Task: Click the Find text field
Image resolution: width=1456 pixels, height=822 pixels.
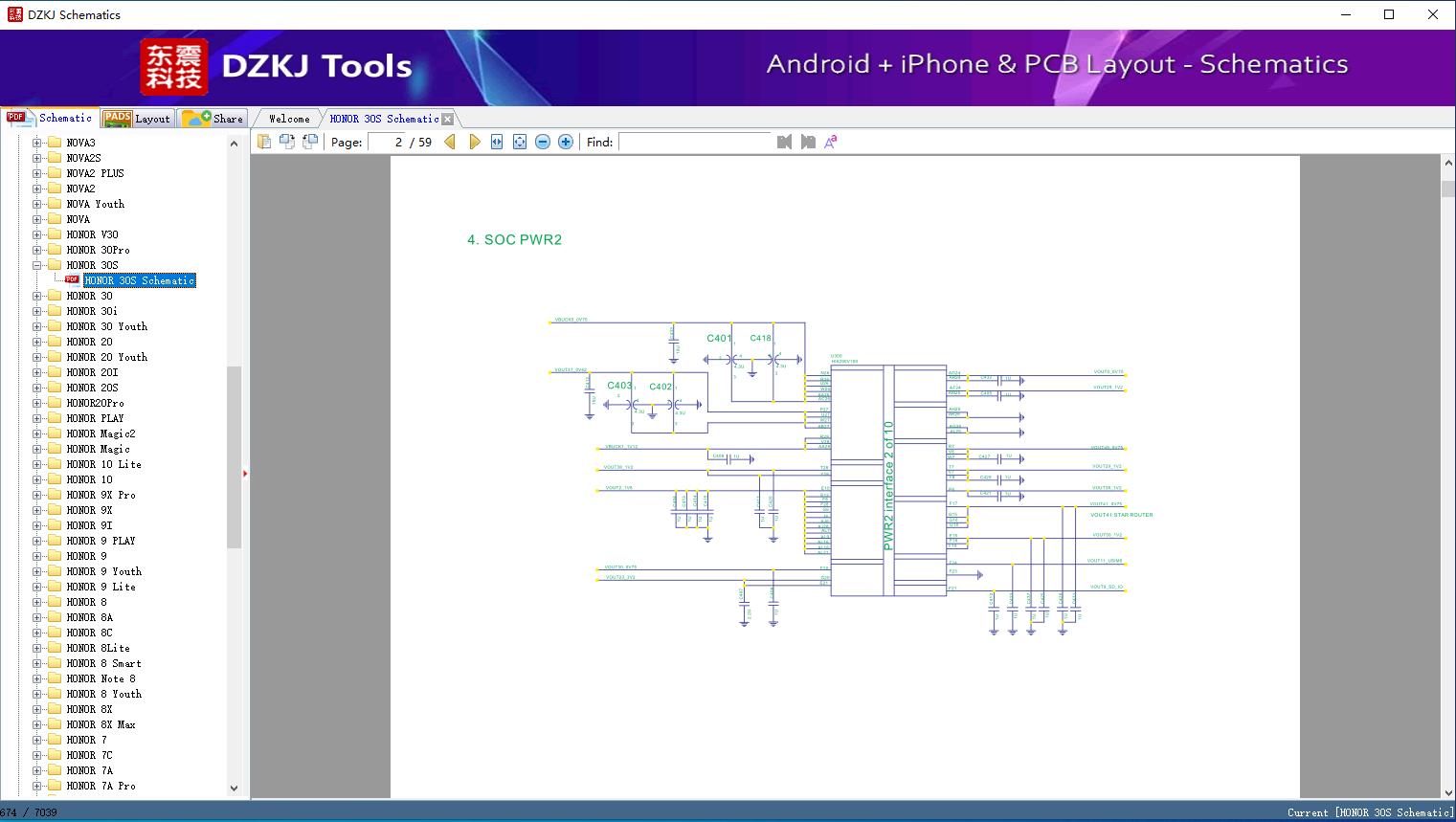Action: (x=694, y=142)
